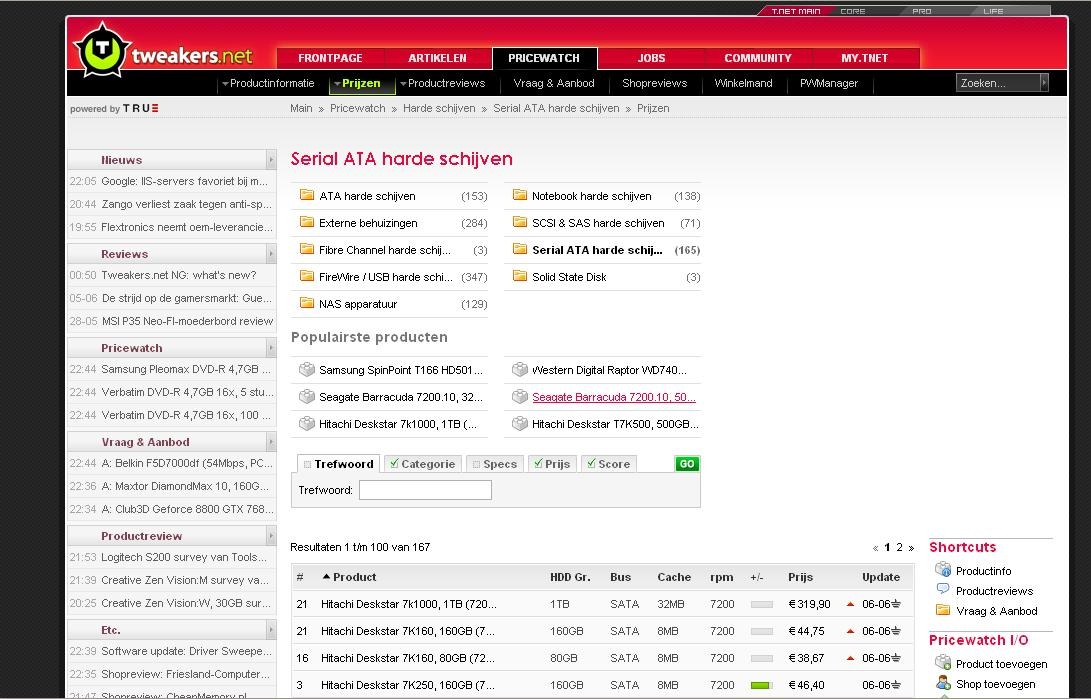Click the Seagate Barracuda 7200.10, 32 product icon
Screen dimensions: 1091x699
click(307, 396)
